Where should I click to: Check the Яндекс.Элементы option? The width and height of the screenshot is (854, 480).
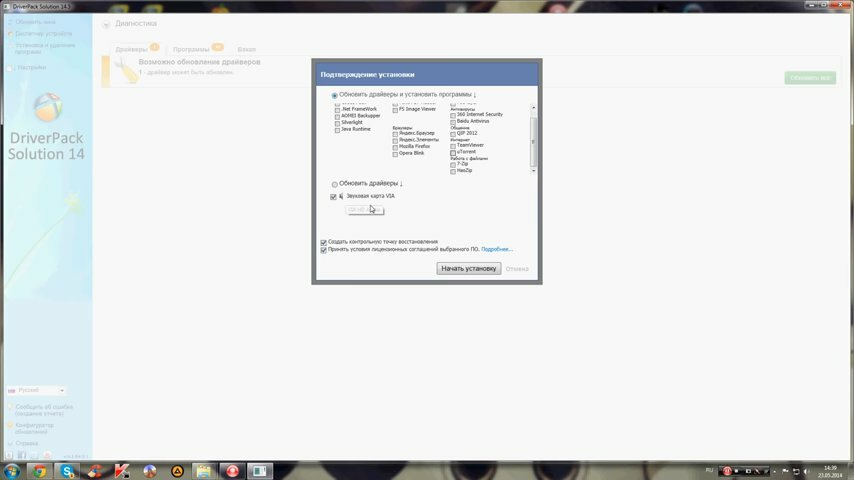(x=395, y=141)
